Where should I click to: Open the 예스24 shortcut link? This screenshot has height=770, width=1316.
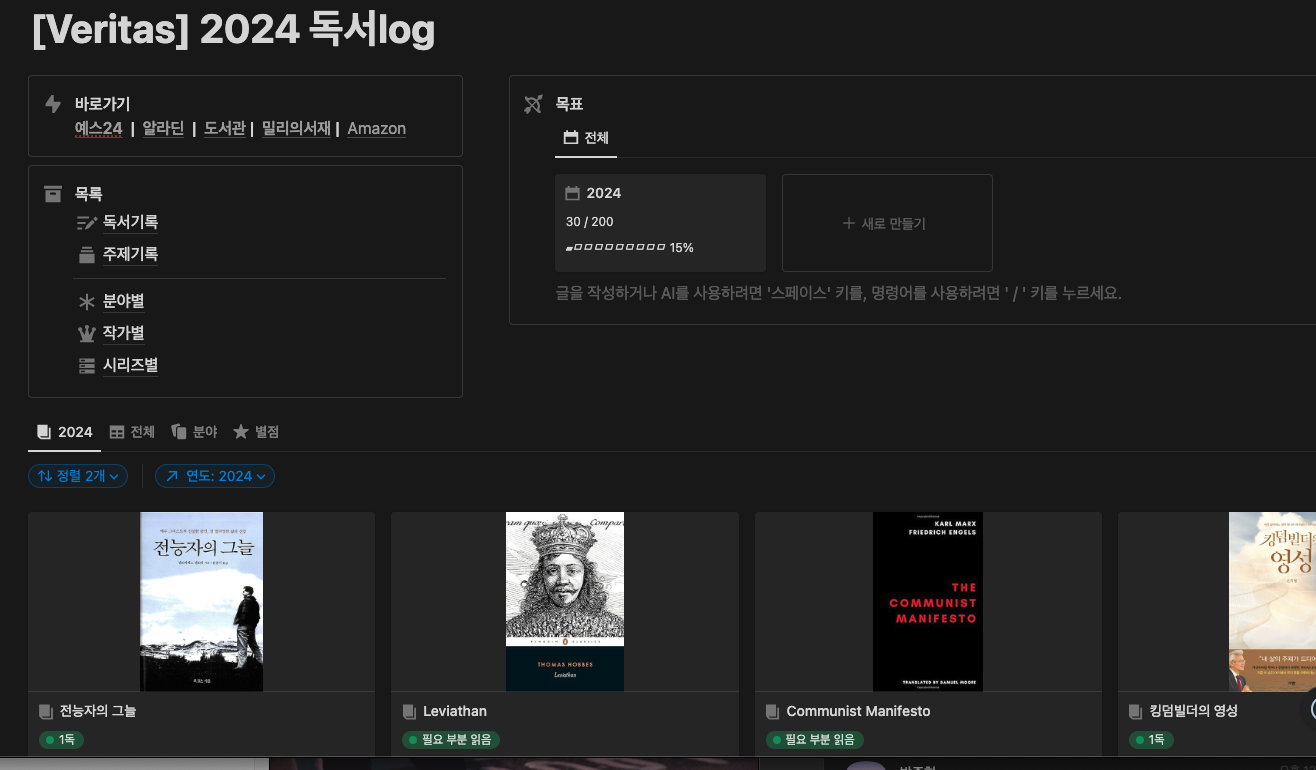(x=99, y=128)
